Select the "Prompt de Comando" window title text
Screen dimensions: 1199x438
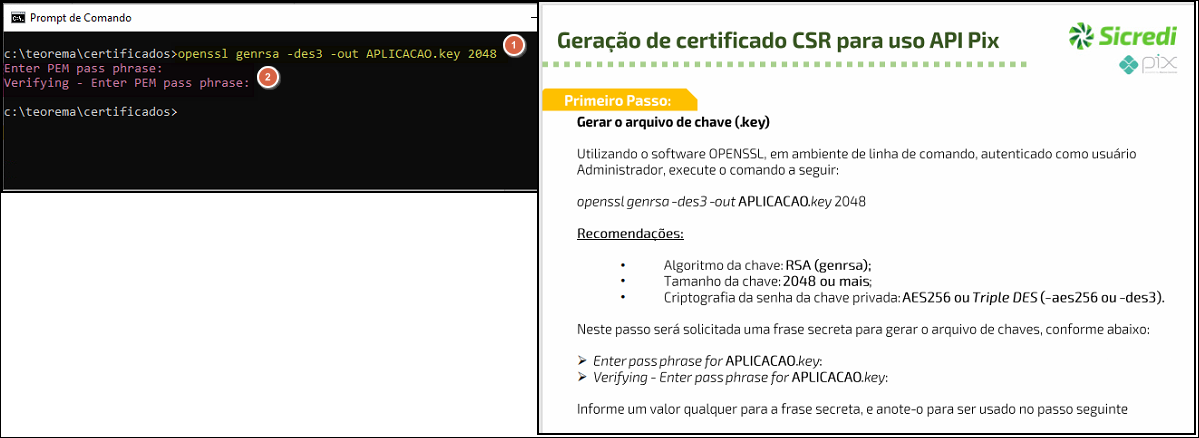80,18
